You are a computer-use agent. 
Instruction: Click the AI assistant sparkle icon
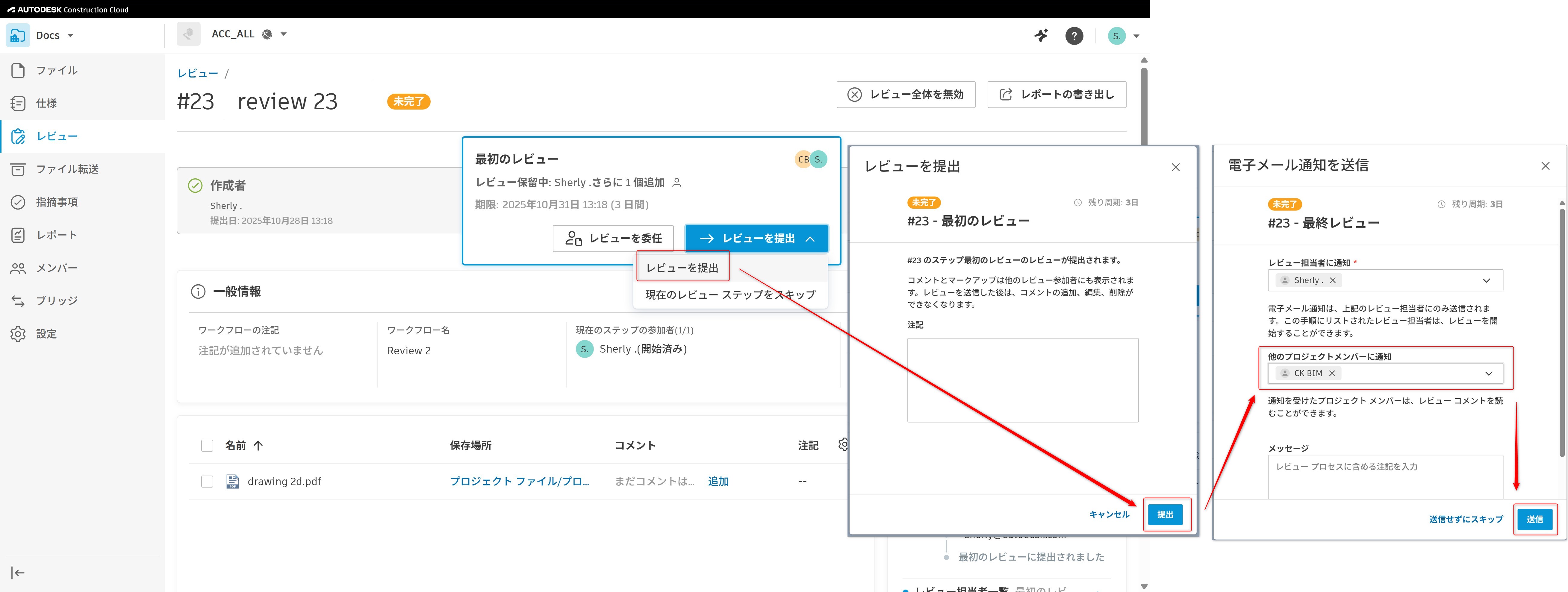click(x=1042, y=35)
